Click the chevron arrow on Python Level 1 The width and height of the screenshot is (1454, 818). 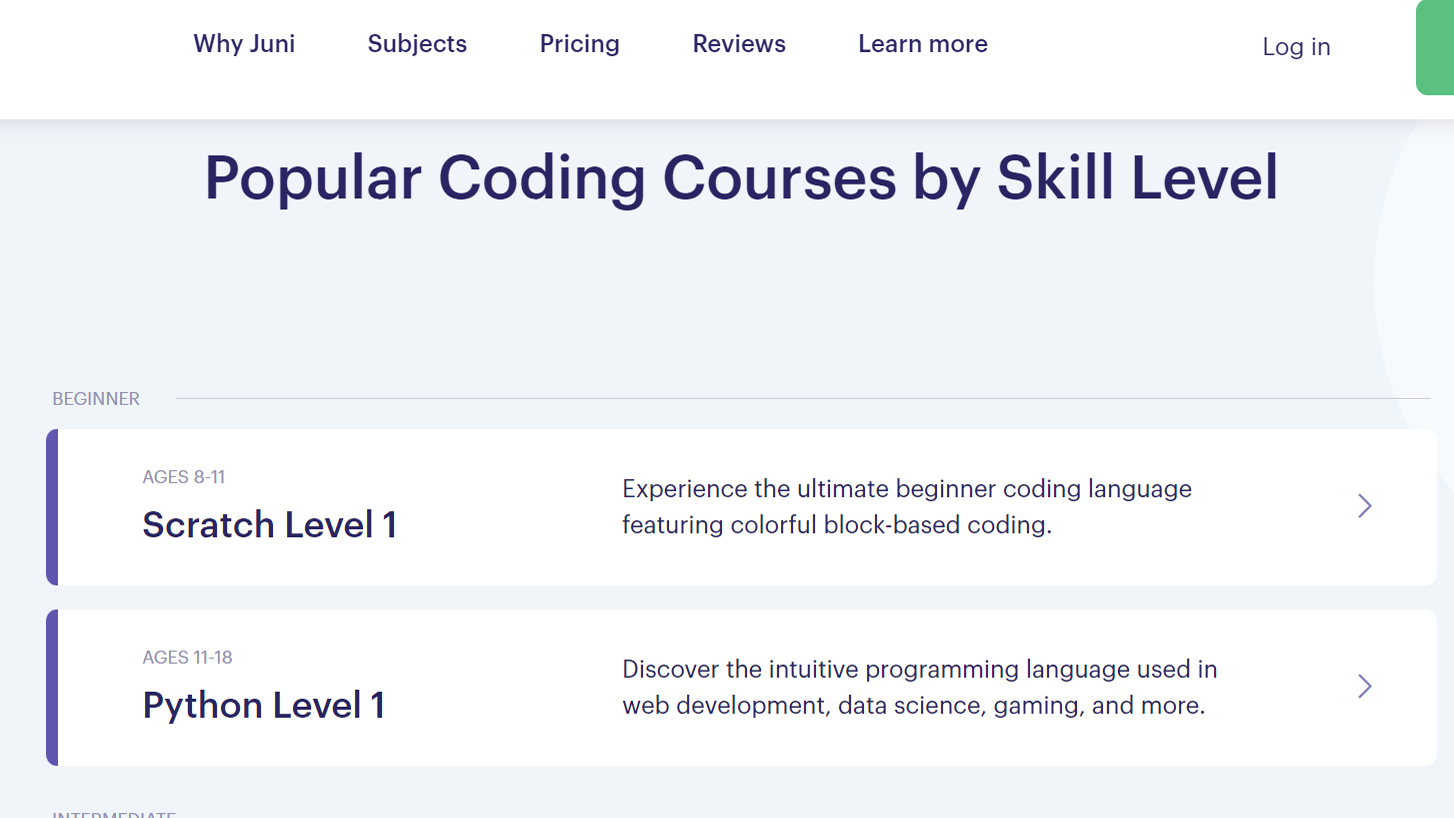coord(1364,686)
